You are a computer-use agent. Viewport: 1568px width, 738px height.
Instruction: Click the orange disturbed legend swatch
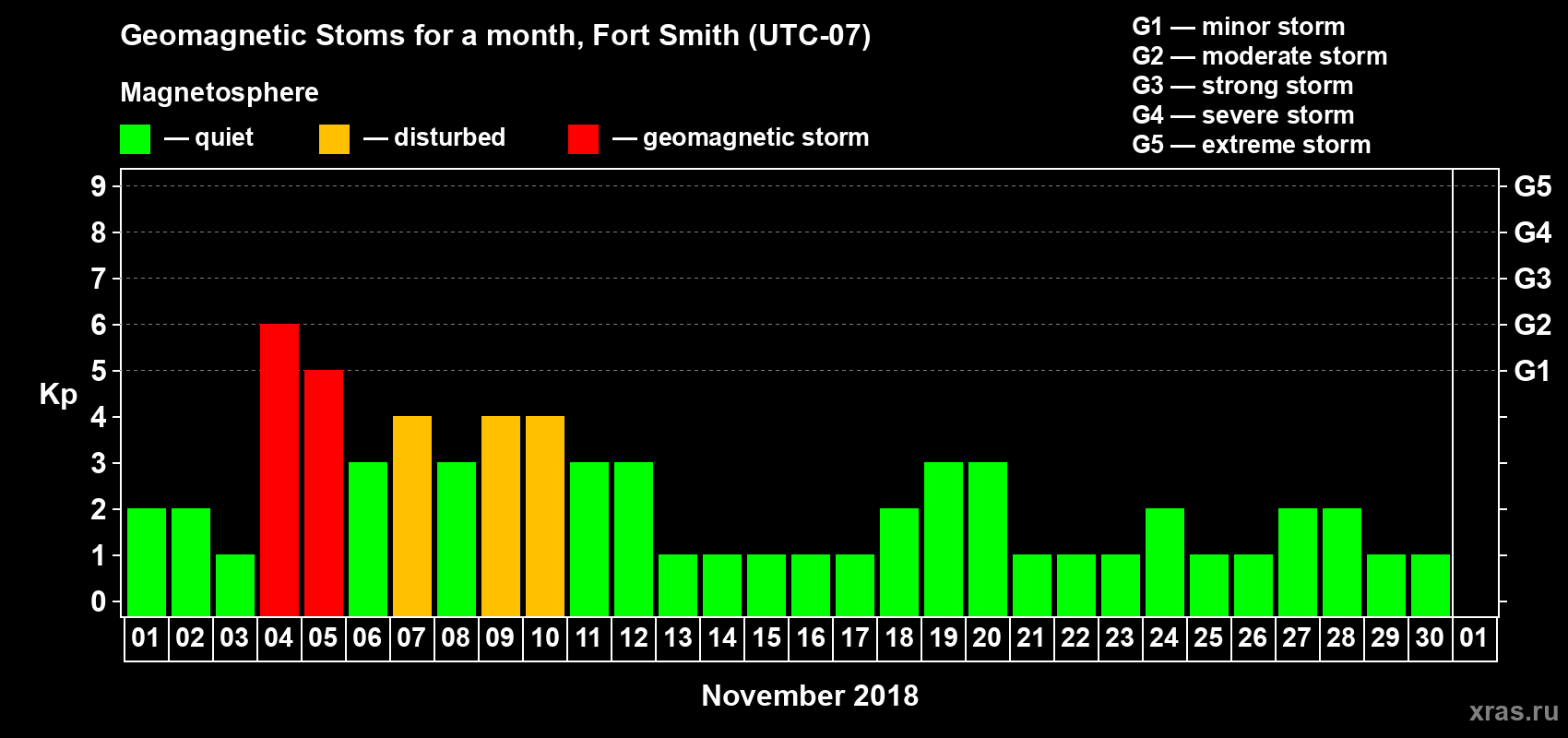[x=335, y=139]
